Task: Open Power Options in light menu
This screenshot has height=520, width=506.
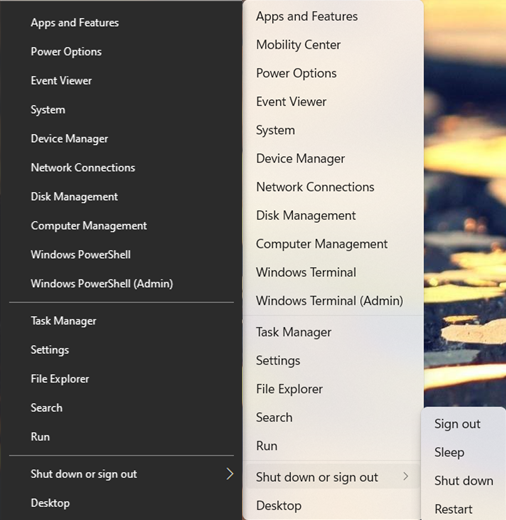Action: (296, 73)
